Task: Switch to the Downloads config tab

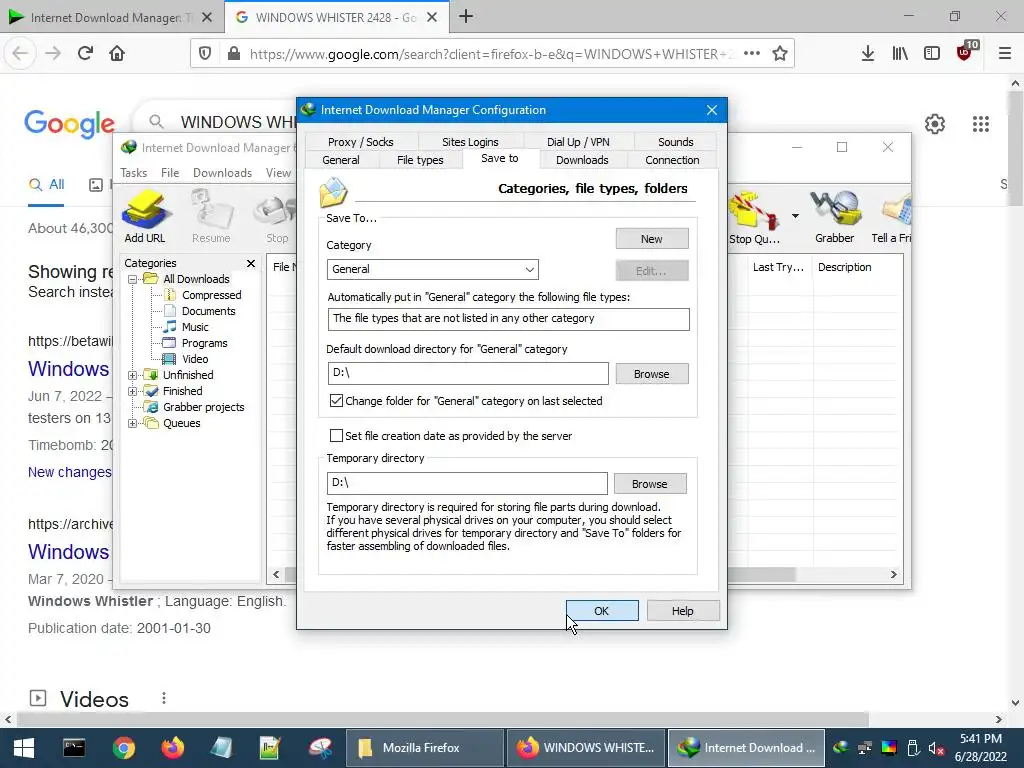Action: point(582,160)
